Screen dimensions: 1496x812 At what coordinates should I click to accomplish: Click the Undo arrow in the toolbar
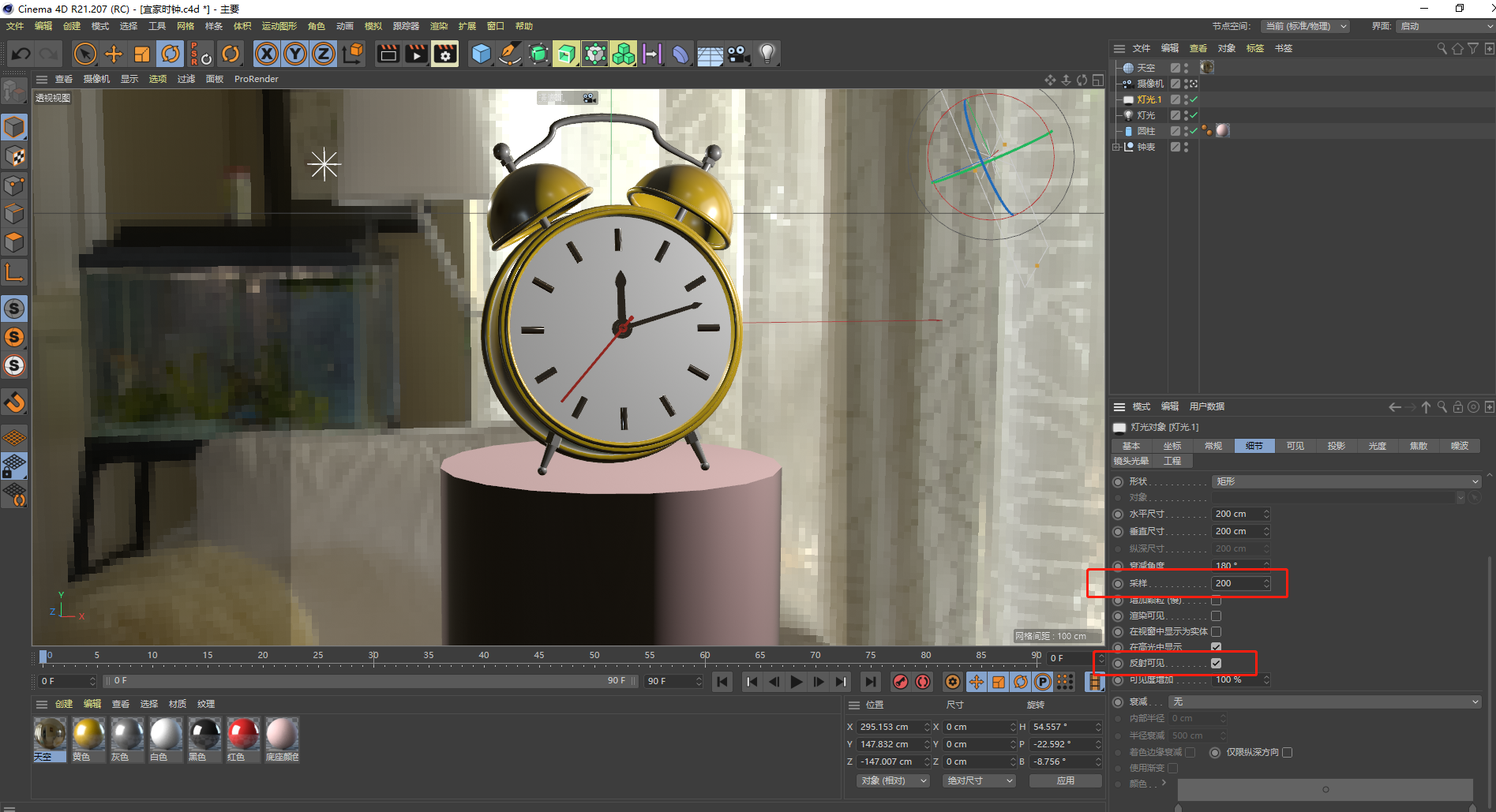coord(21,54)
